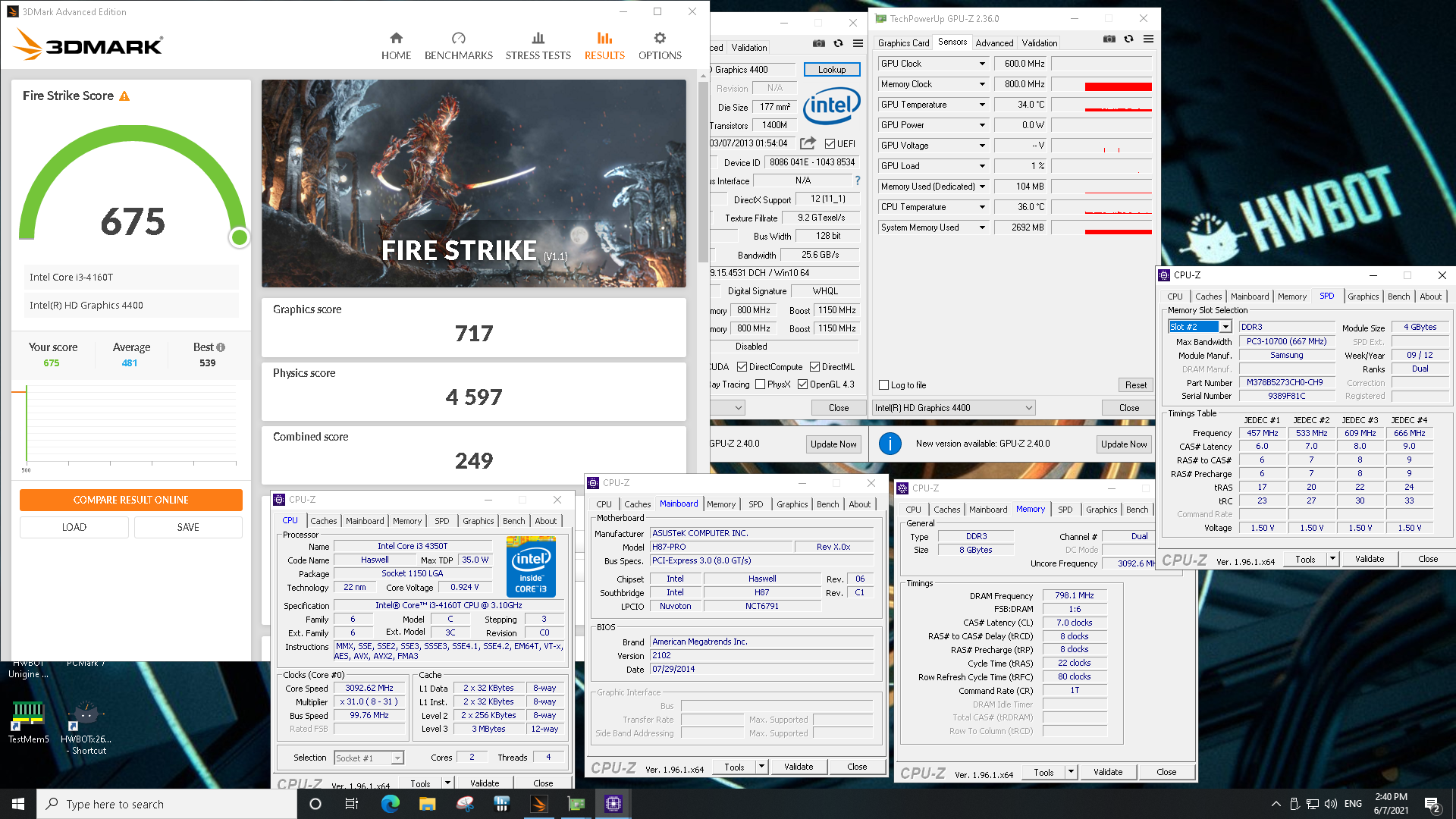The width and height of the screenshot is (1456, 819).
Task: Click refresh icon in left GPU-Z window
Action: (x=838, y=43)
